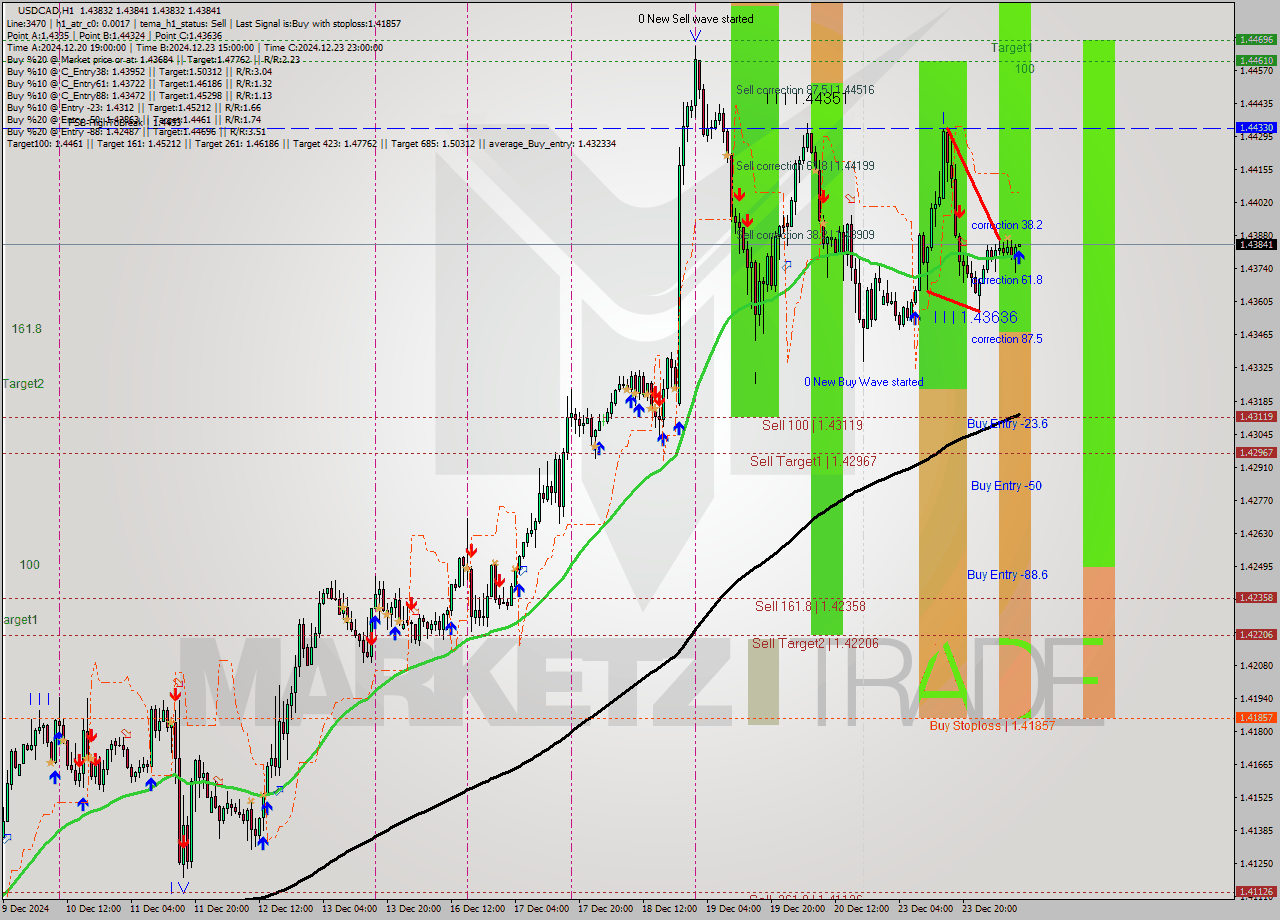
Task: Click the 'Buy Entry -50' label
Action: 1006,486
